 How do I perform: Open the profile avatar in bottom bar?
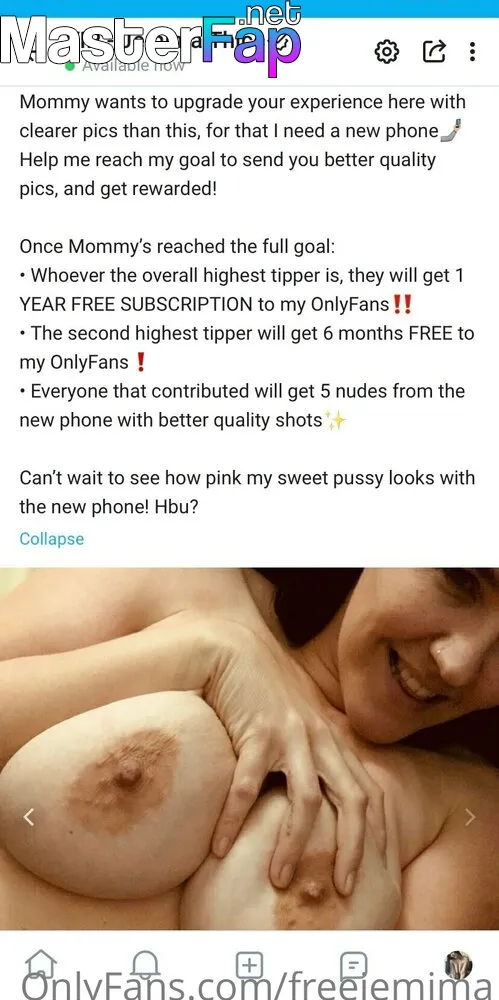coord(458,965)
